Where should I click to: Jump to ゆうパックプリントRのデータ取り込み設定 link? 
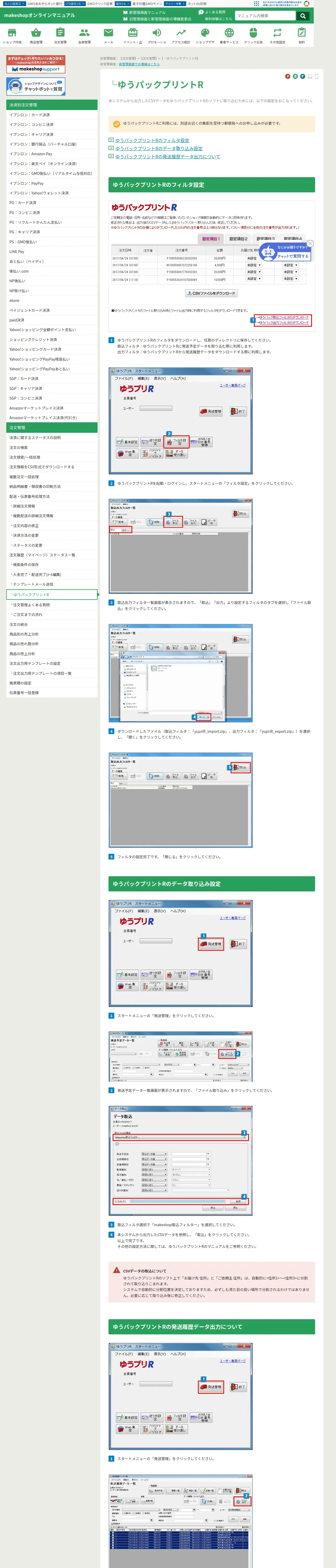[x=159, y=148]
